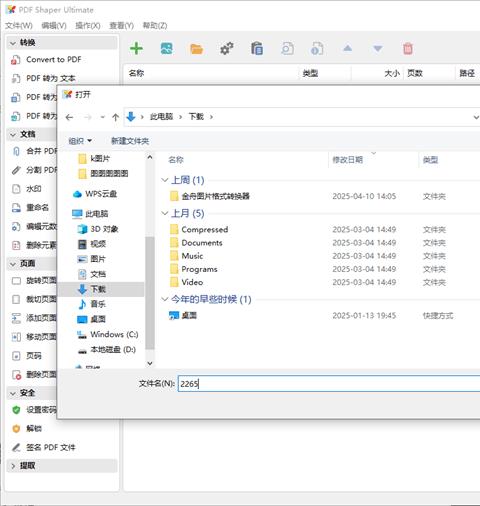Collapse the 上月 (5) file group
The height and width of the screenshot is (506, 480).
[164, 213]
